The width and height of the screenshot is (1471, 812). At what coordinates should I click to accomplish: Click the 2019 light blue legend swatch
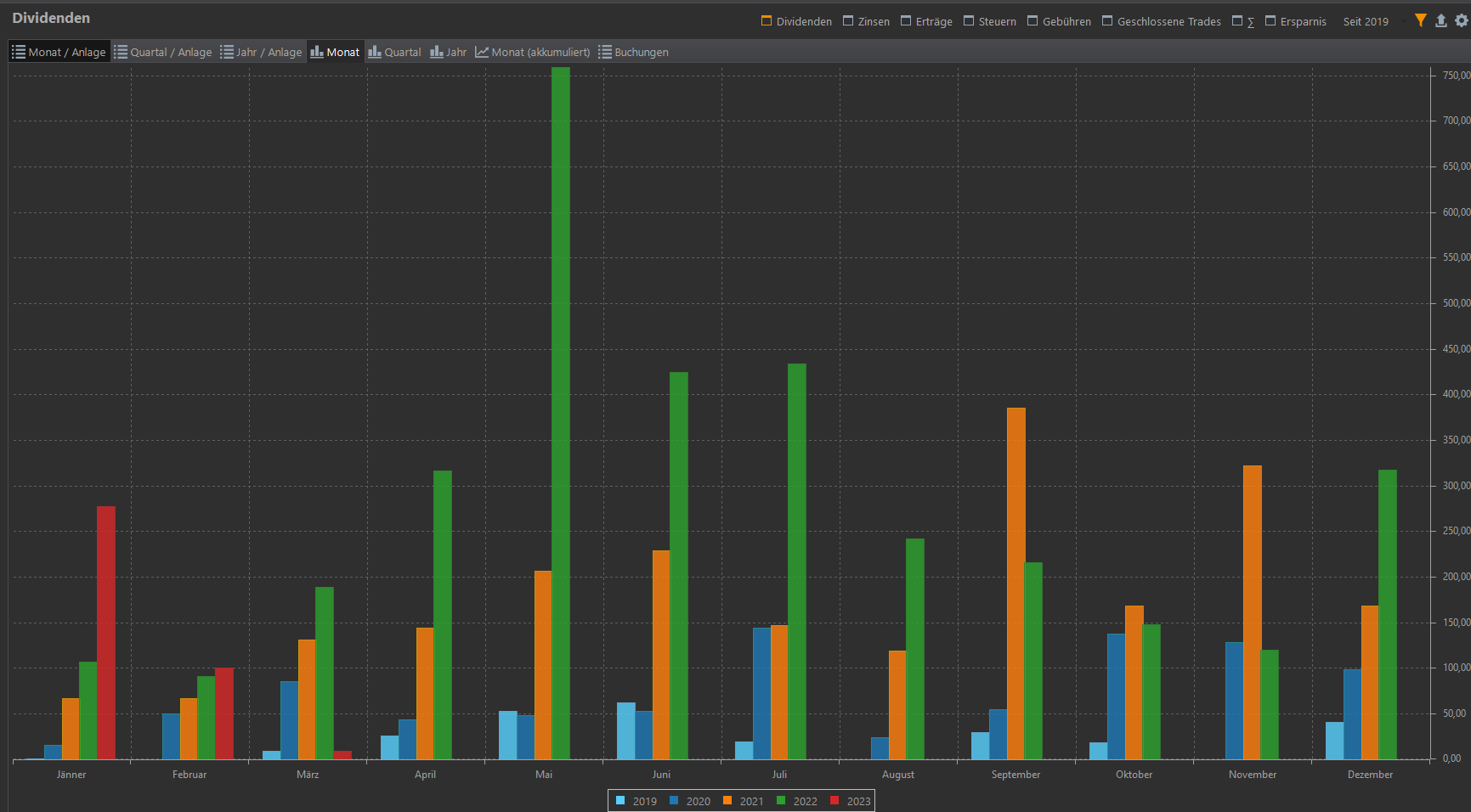(x=620, y=801)
